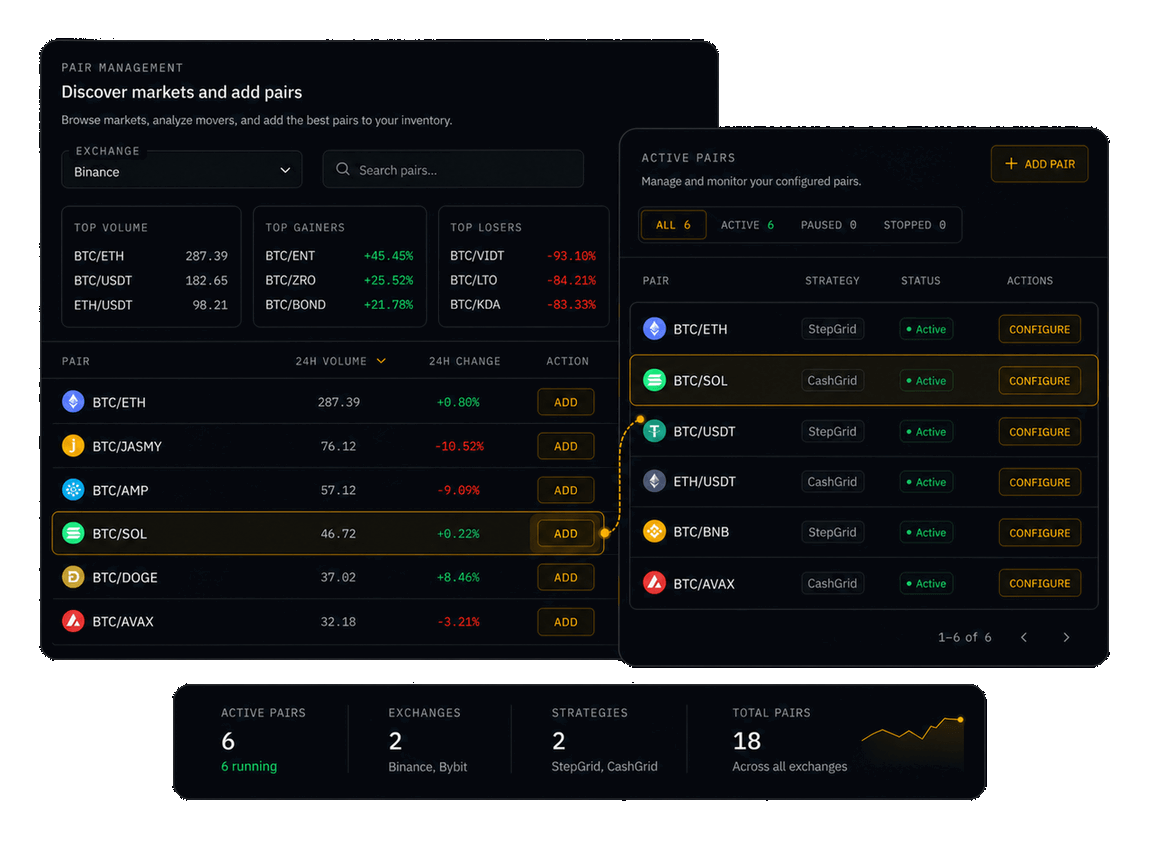Image resolution: width=1152 pixels, height=864 pixels.
Task: Click Active status badge for BTC/ETH
Action: point(926,329)
